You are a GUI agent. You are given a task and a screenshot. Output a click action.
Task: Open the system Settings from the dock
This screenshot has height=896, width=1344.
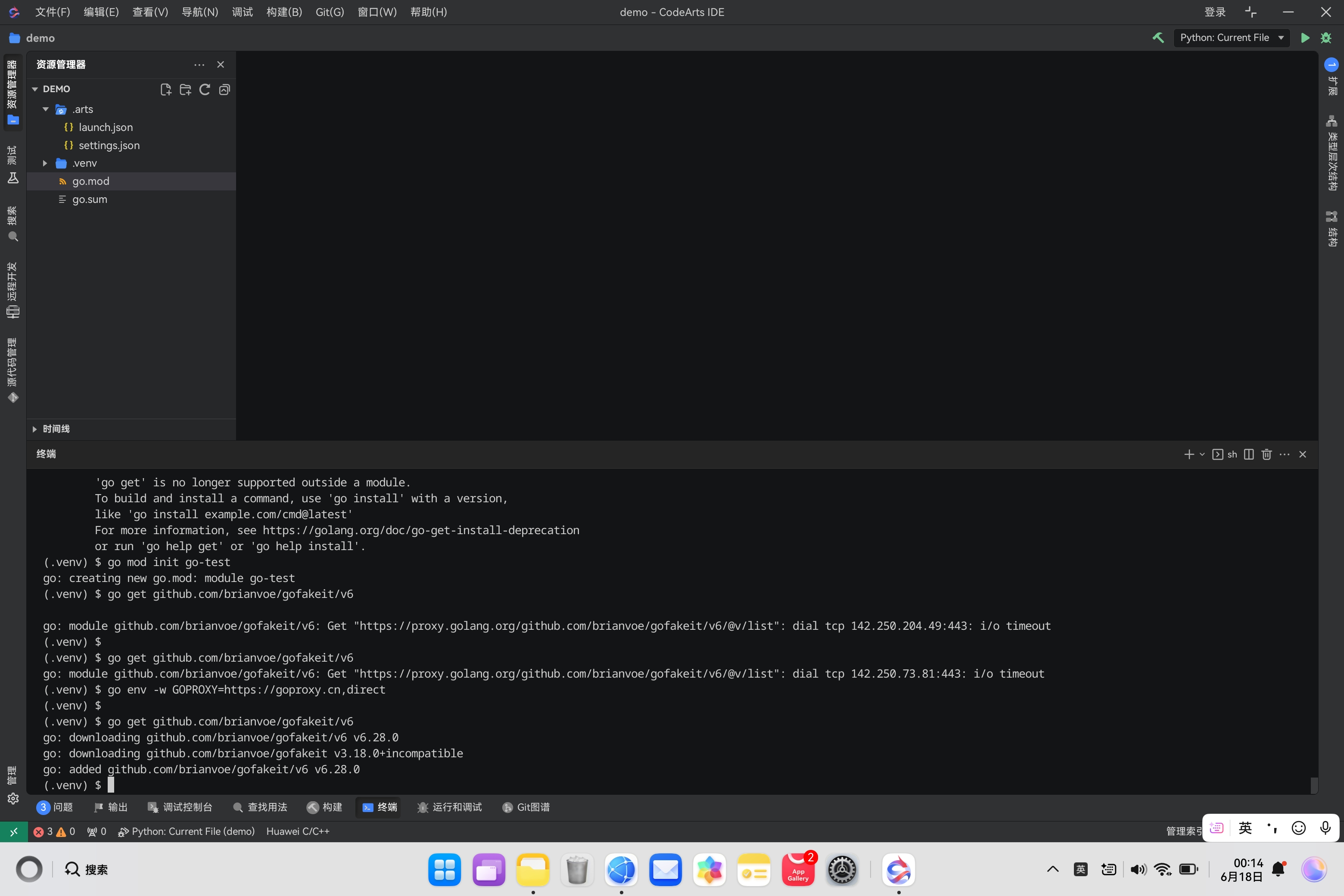coord(842,870)
